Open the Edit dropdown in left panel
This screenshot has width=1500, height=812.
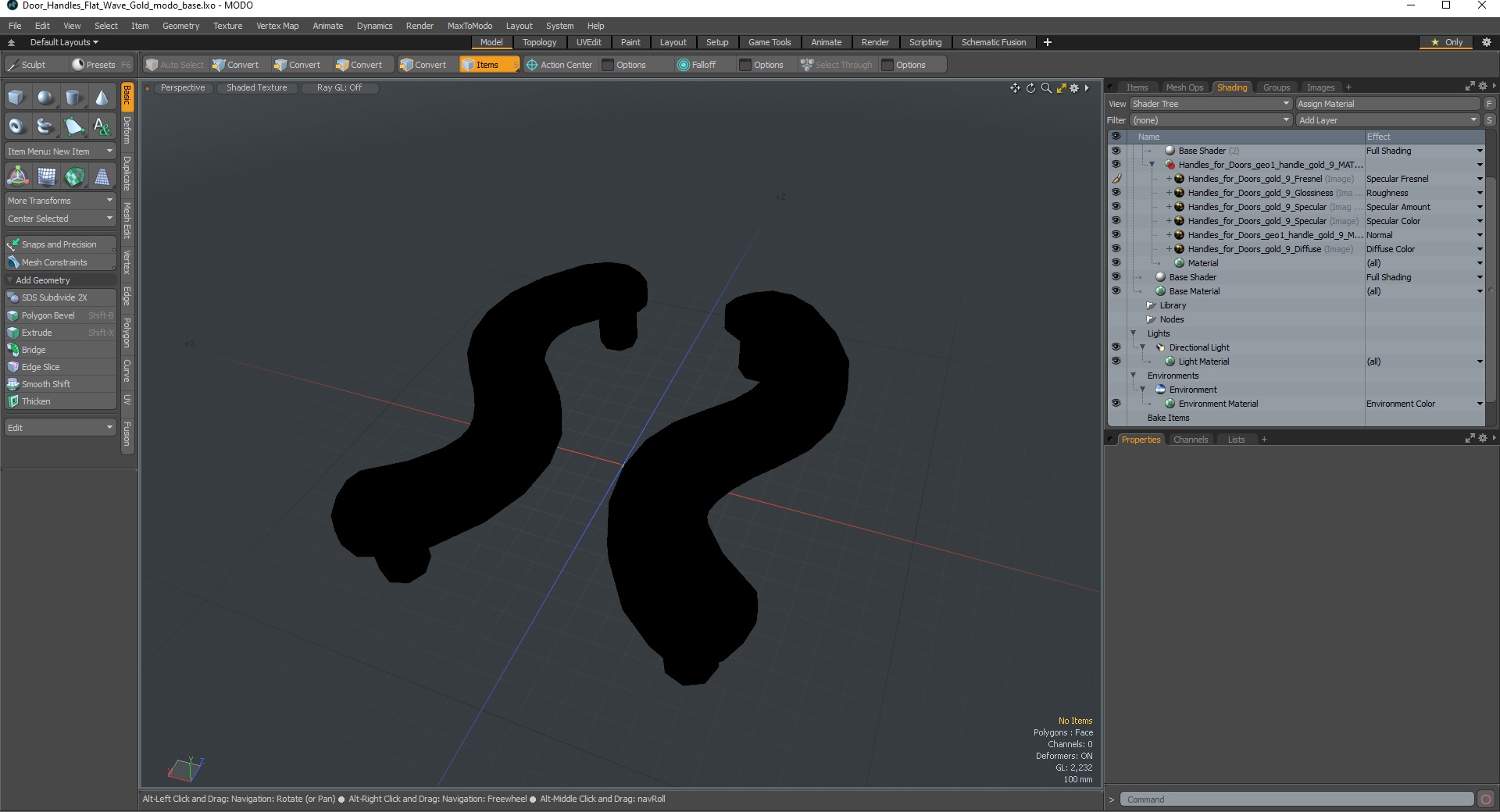[60, 428]
